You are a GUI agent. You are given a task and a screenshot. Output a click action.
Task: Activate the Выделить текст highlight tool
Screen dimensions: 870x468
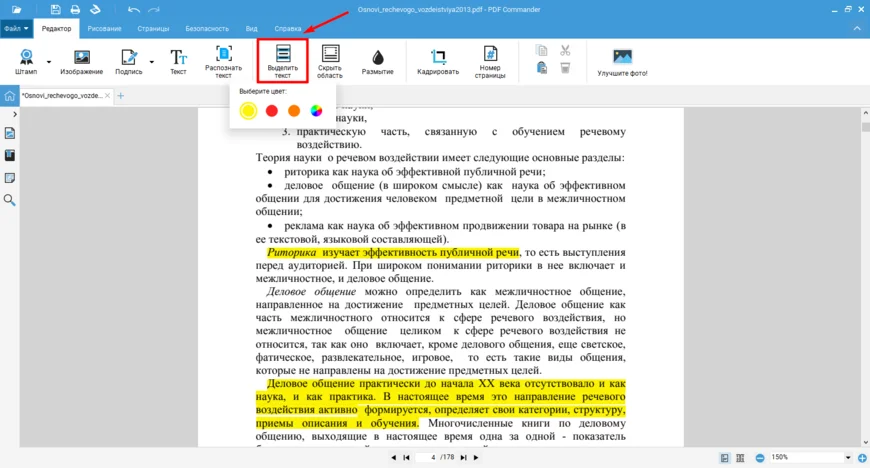282,61
